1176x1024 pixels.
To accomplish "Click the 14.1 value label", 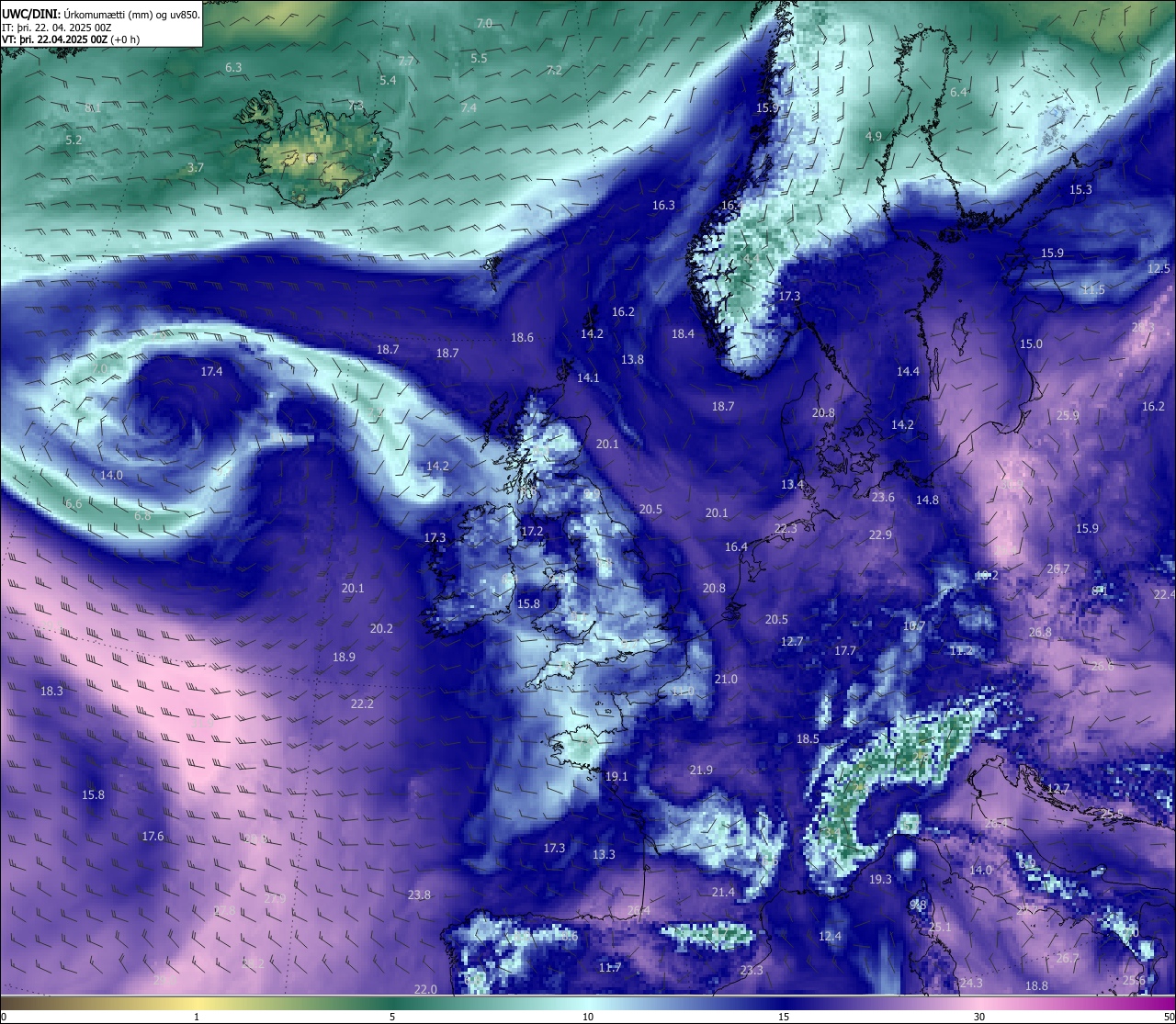I will pyautogui.click(x=588, y=378).
